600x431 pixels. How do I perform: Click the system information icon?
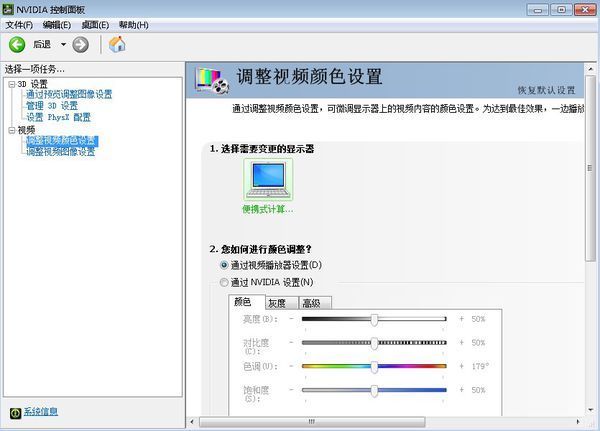tap(15, 413)
